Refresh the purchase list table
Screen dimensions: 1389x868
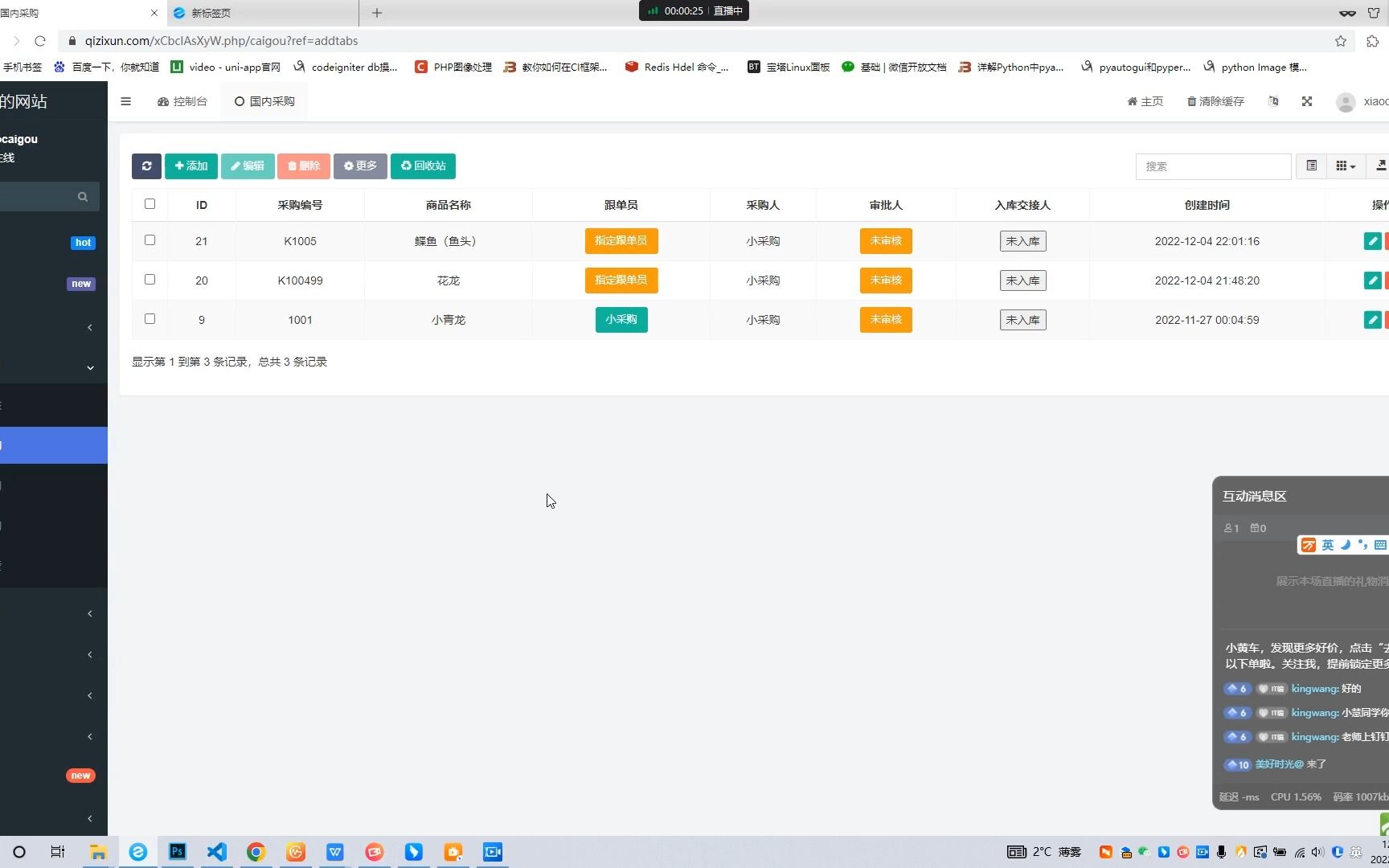click(146, 166)
